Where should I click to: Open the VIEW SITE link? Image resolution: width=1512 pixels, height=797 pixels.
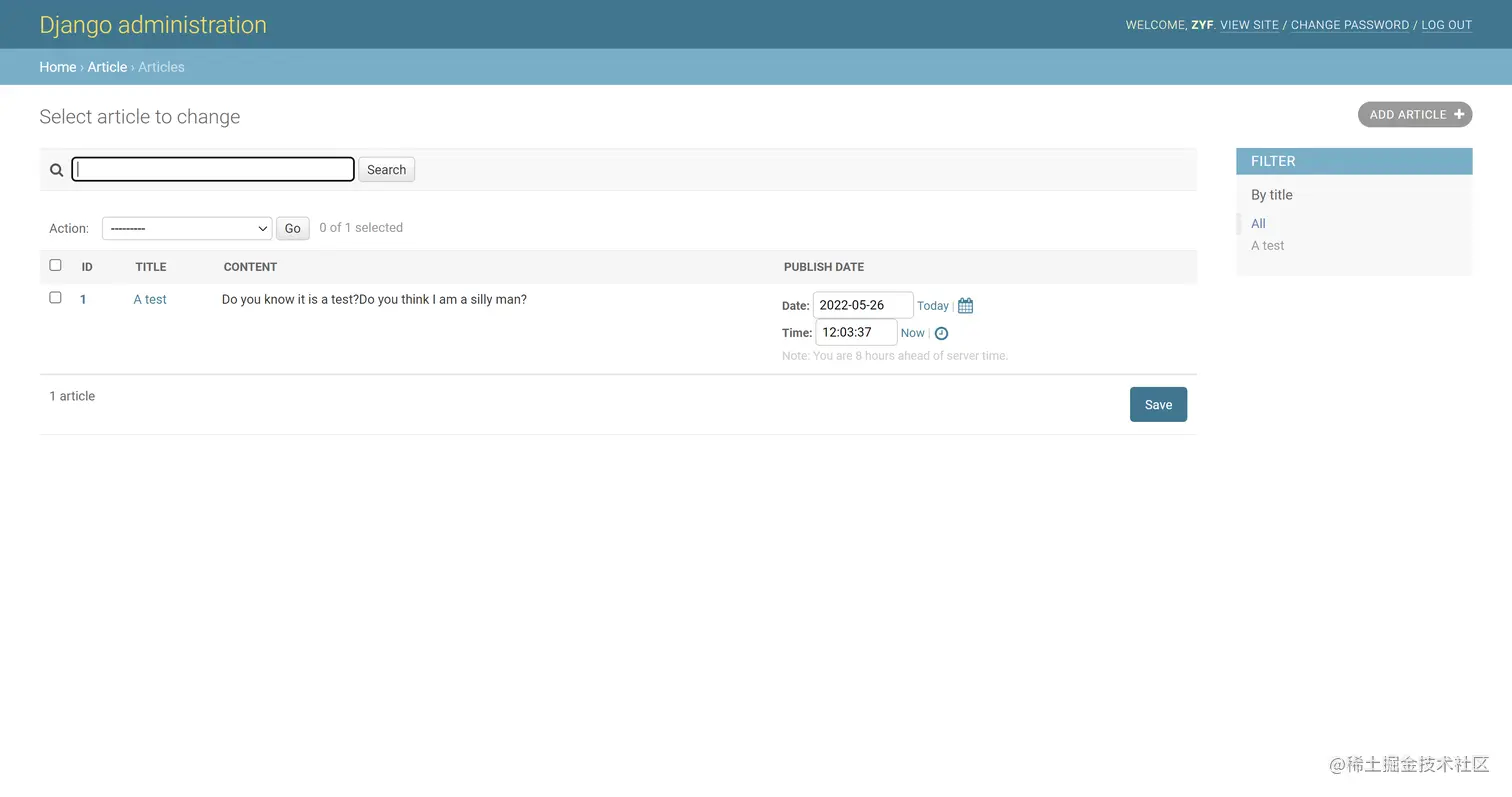click(1249, 25)
